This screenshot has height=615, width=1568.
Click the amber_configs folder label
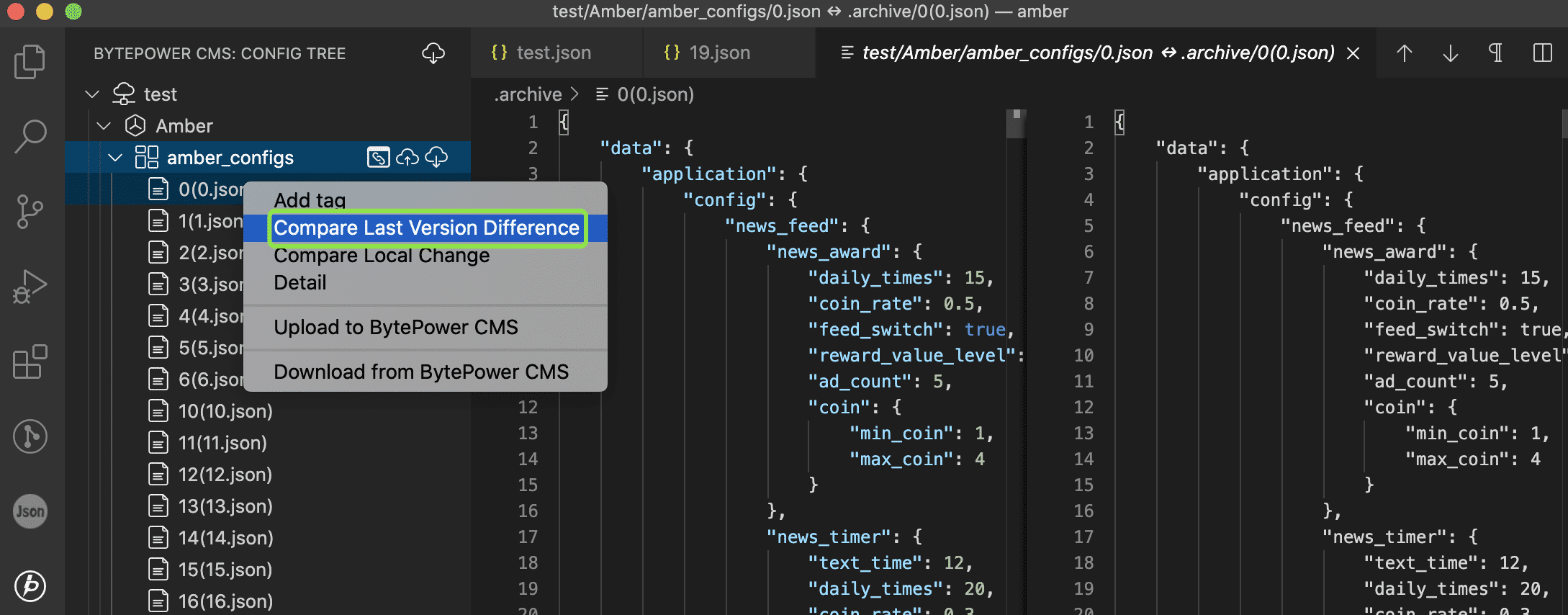coord(230,158)
